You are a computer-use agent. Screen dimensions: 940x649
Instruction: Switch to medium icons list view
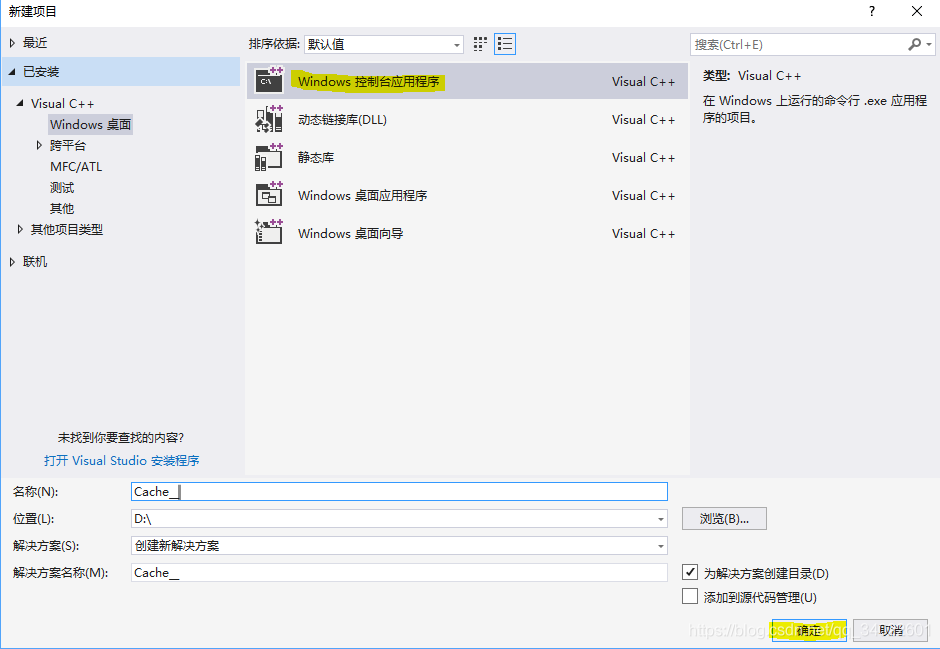(505, 44)
